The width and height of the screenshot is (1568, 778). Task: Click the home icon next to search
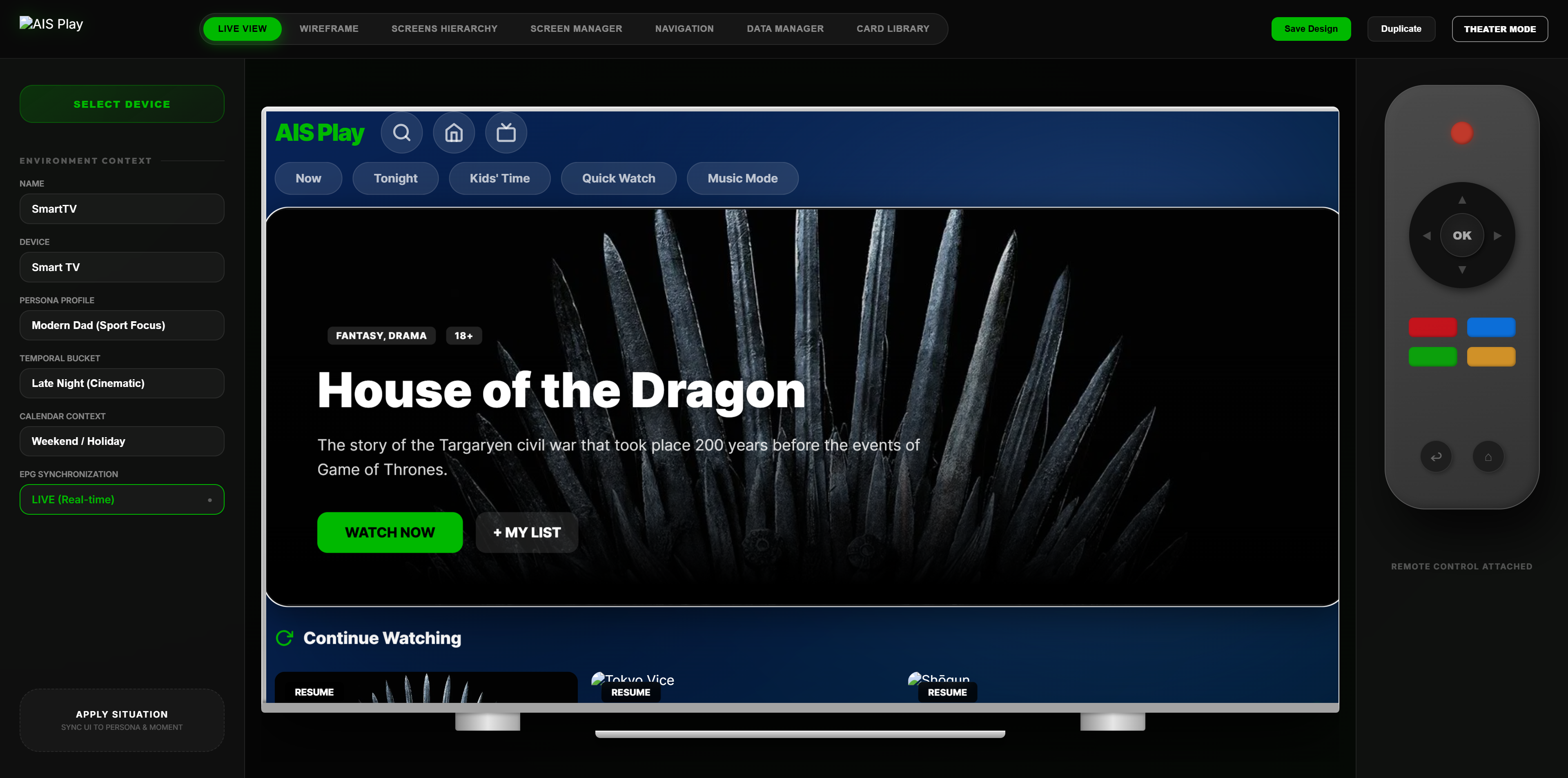(x=454, y=132)
